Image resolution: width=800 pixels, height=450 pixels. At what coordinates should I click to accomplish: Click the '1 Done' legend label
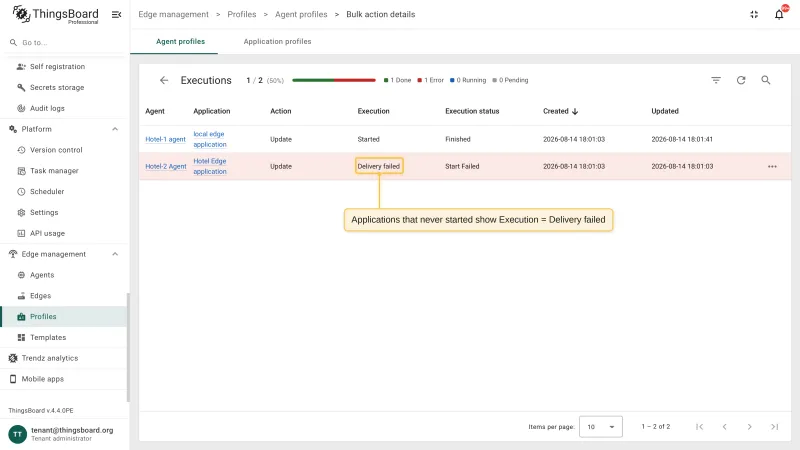coord(397,80)
